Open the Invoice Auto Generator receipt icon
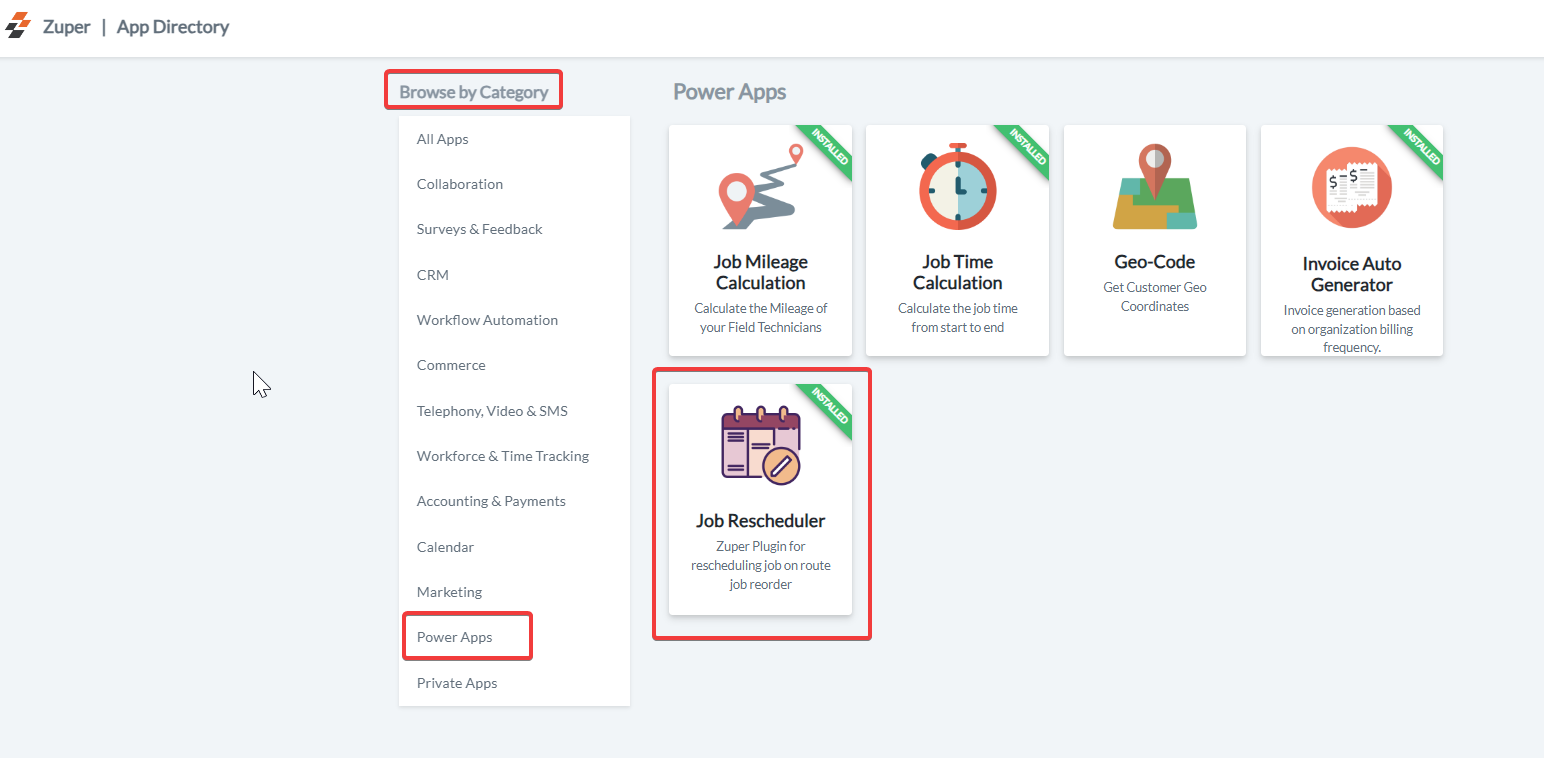This screenshot has height=758, width=1544. coord(1352,188)
